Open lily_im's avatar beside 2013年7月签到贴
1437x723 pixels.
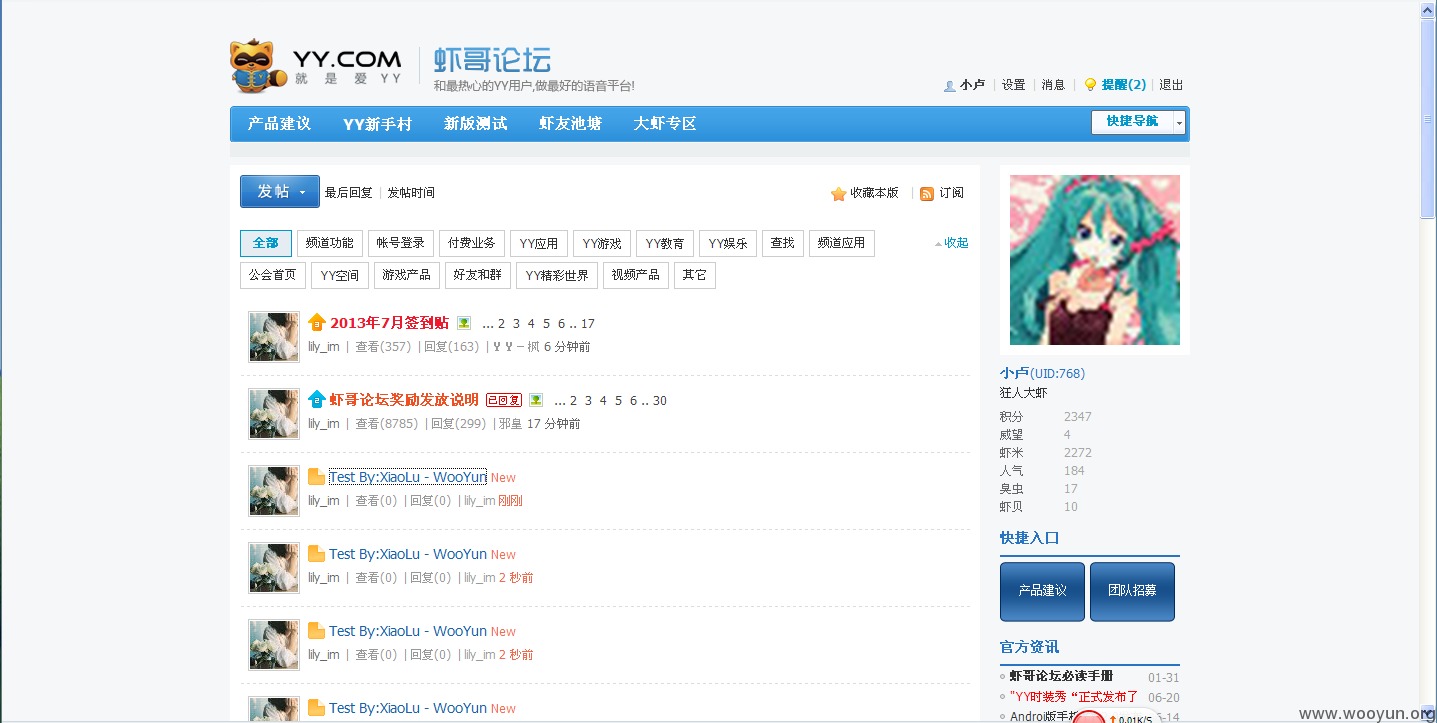click(x=274, y=336)
